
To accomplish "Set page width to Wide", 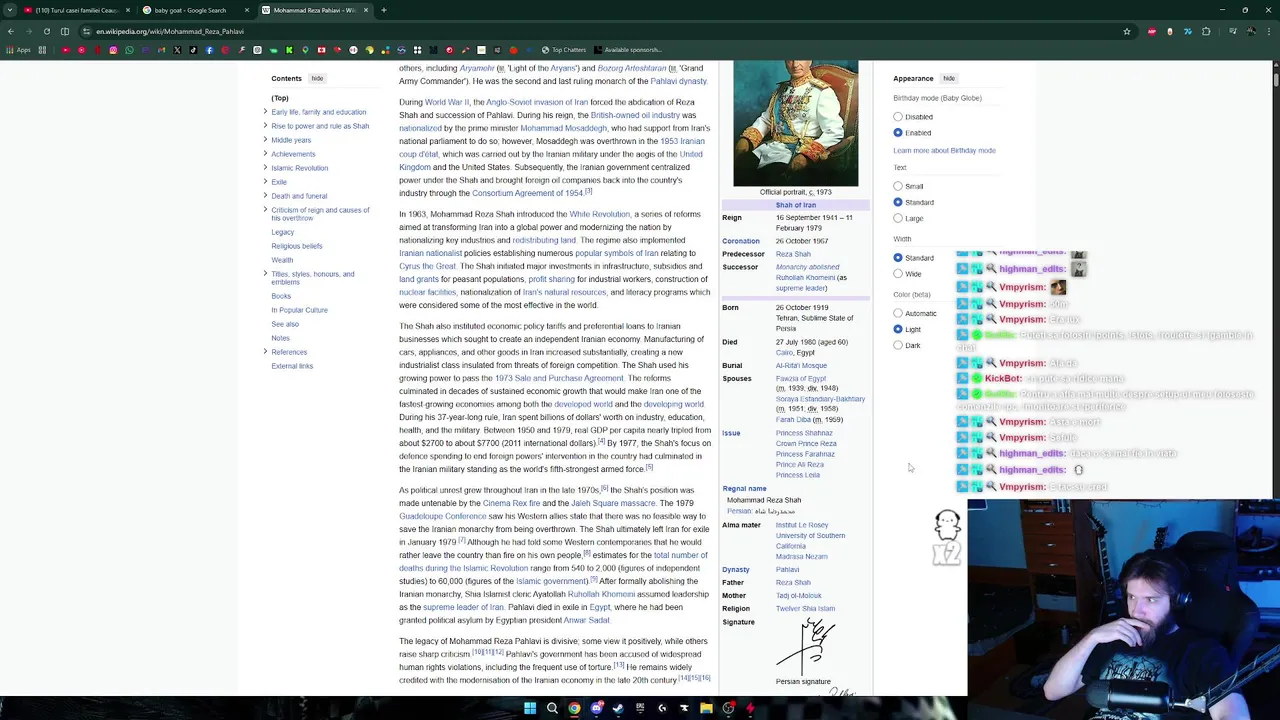I will [898, 274].
